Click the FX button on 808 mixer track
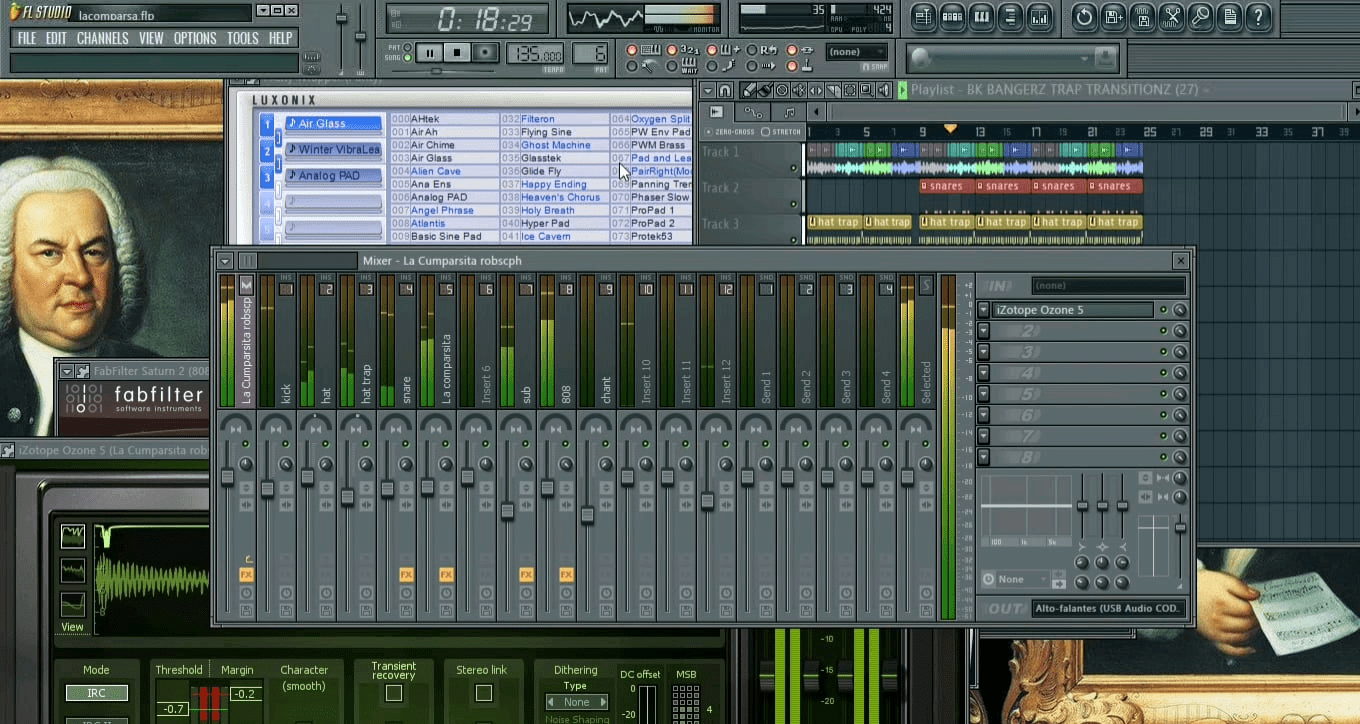1360x724 pixels. [566, 574]
